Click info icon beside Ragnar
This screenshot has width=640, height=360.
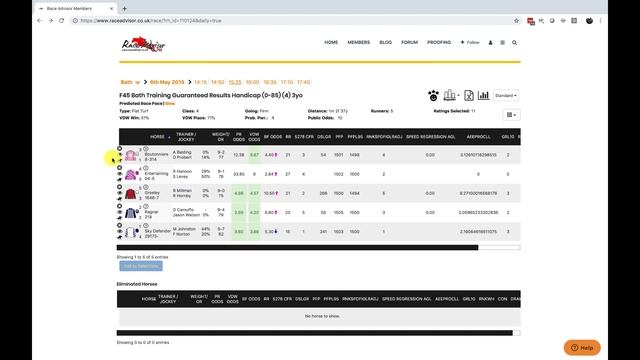[x=146, y=207]
